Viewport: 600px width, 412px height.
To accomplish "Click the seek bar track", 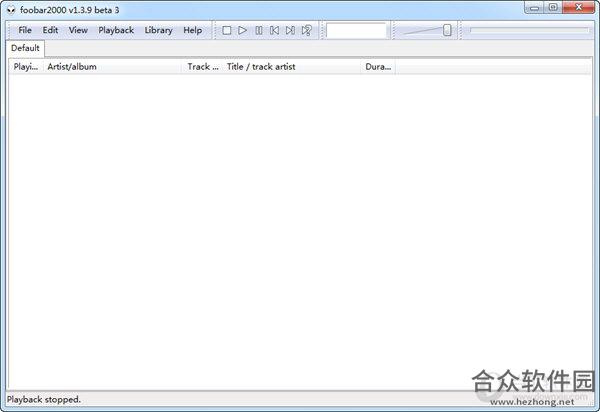I will coord(529,30).
